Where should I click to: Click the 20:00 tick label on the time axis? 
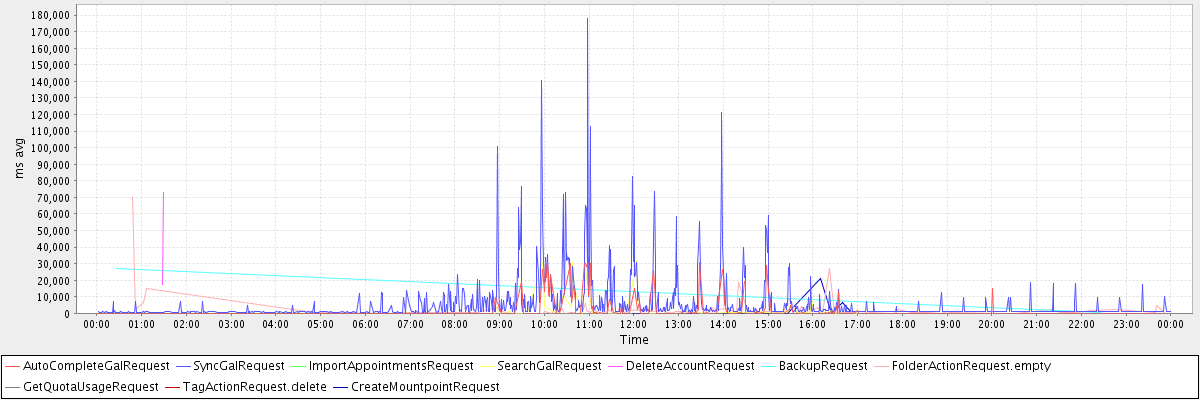pyautogui.click(x=991, y=324)
